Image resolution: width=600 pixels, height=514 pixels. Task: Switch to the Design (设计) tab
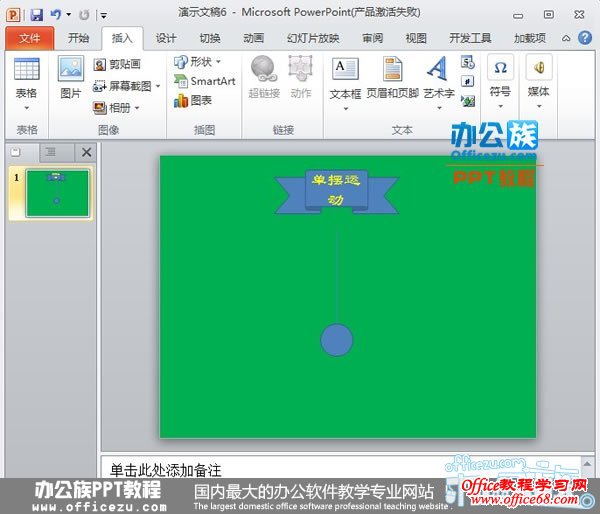(x=166, y=38)
